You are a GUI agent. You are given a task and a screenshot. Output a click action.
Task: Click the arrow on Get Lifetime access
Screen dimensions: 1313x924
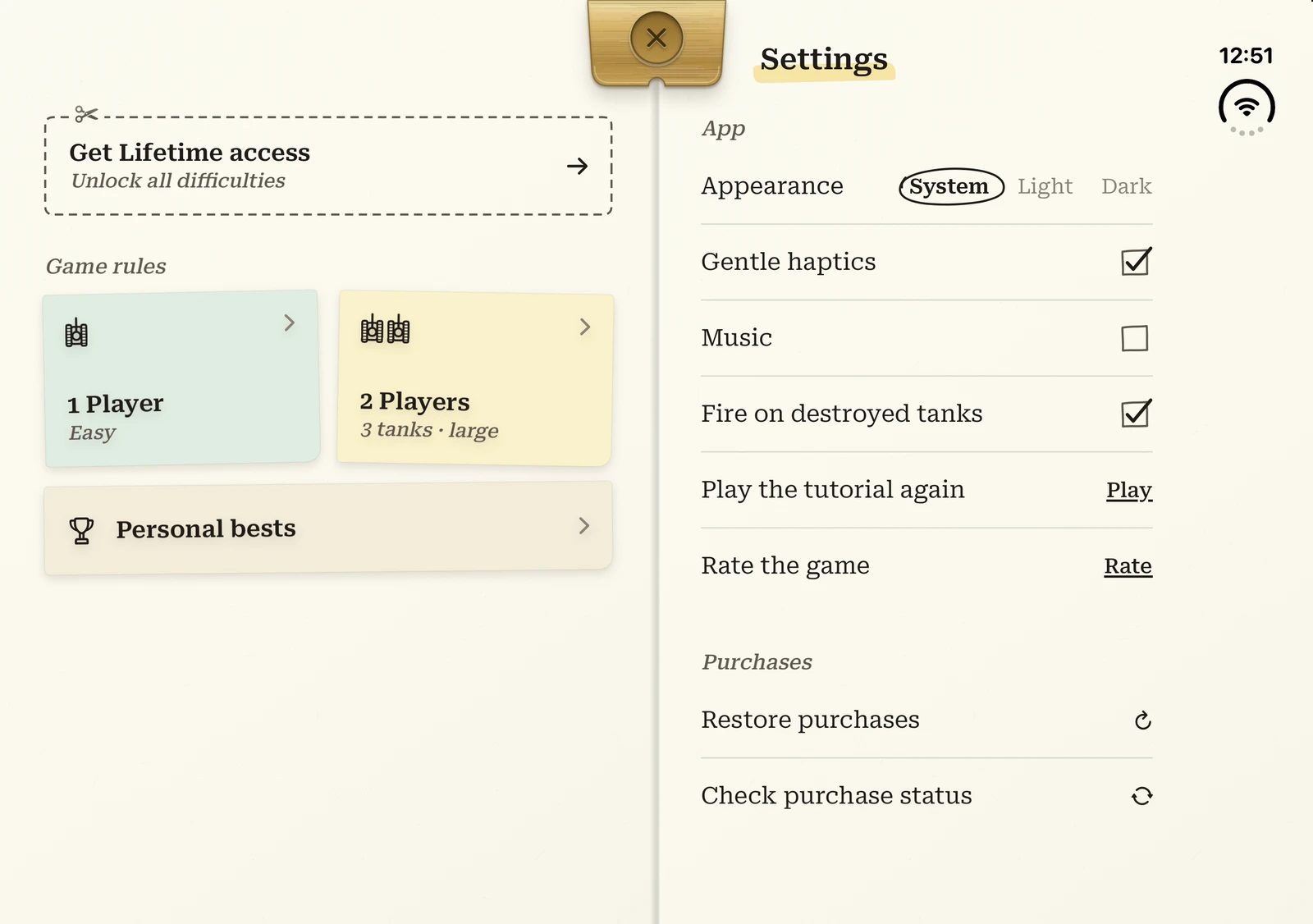point(578,167)
